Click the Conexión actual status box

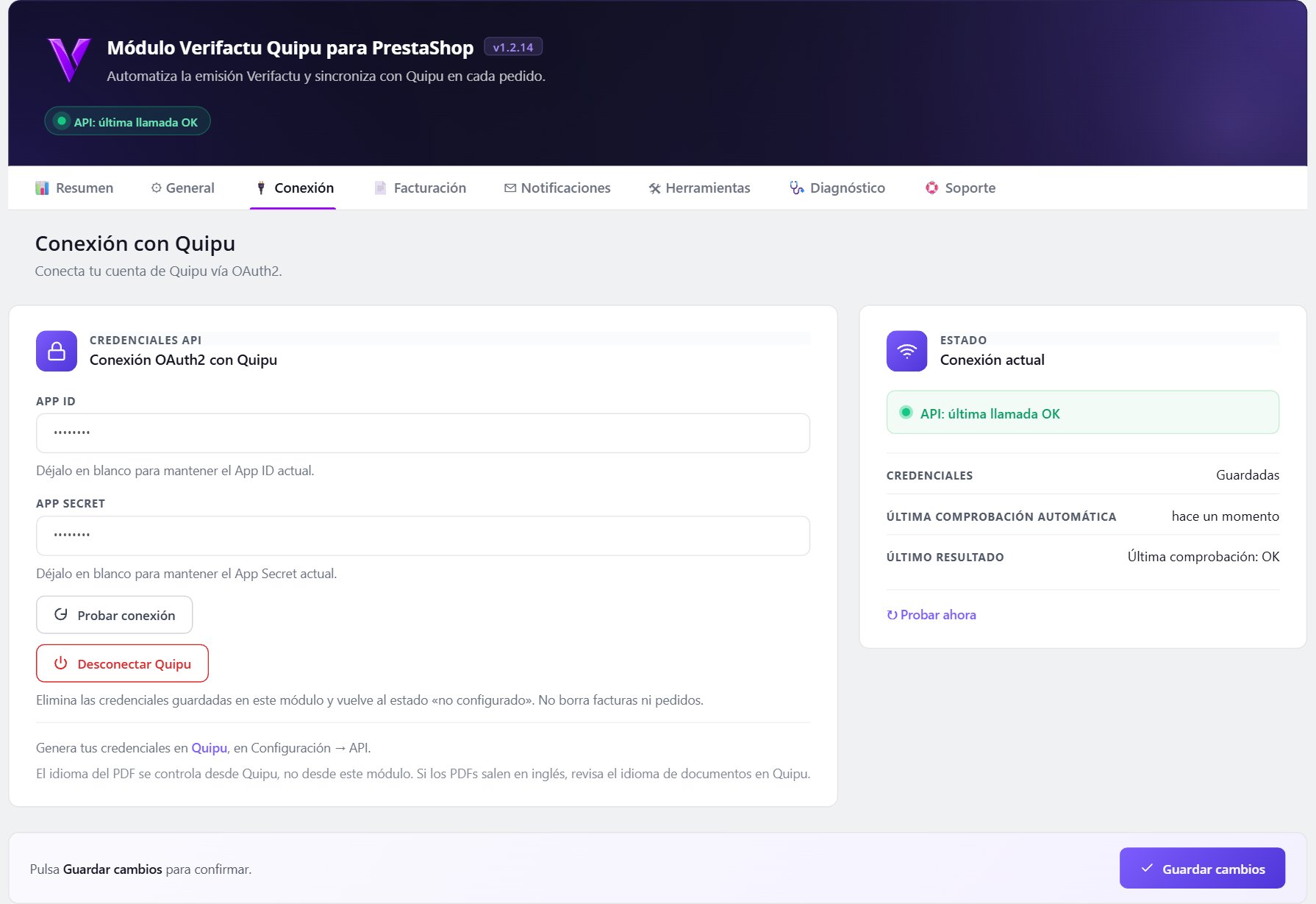point(1082,413)
